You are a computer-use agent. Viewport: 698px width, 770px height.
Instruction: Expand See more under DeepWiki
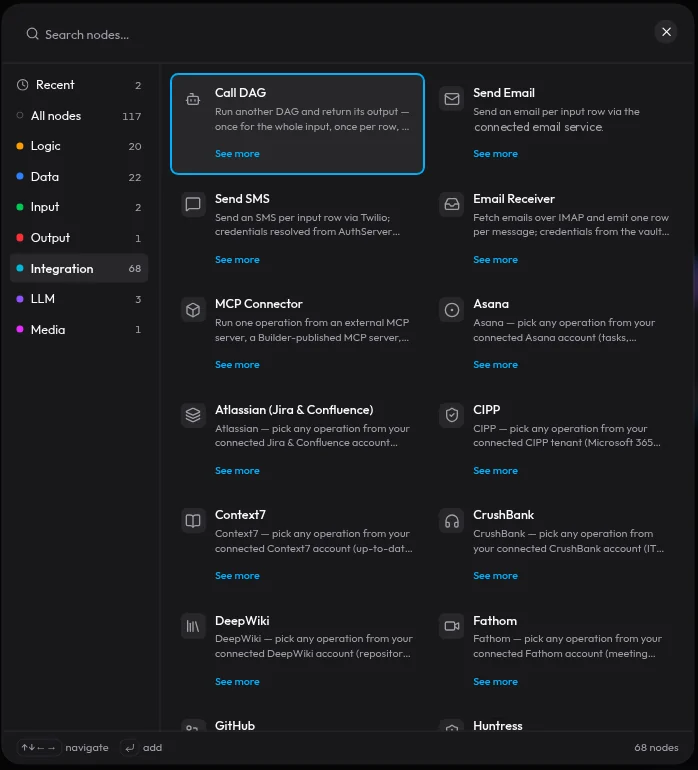(237, 682)
